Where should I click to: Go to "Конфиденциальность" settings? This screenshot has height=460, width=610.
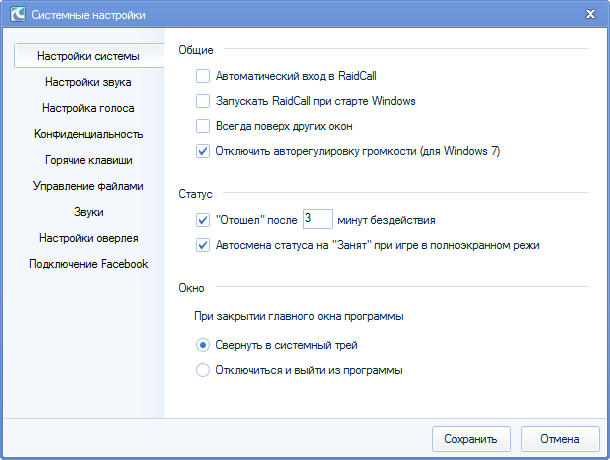click(88, 134)
